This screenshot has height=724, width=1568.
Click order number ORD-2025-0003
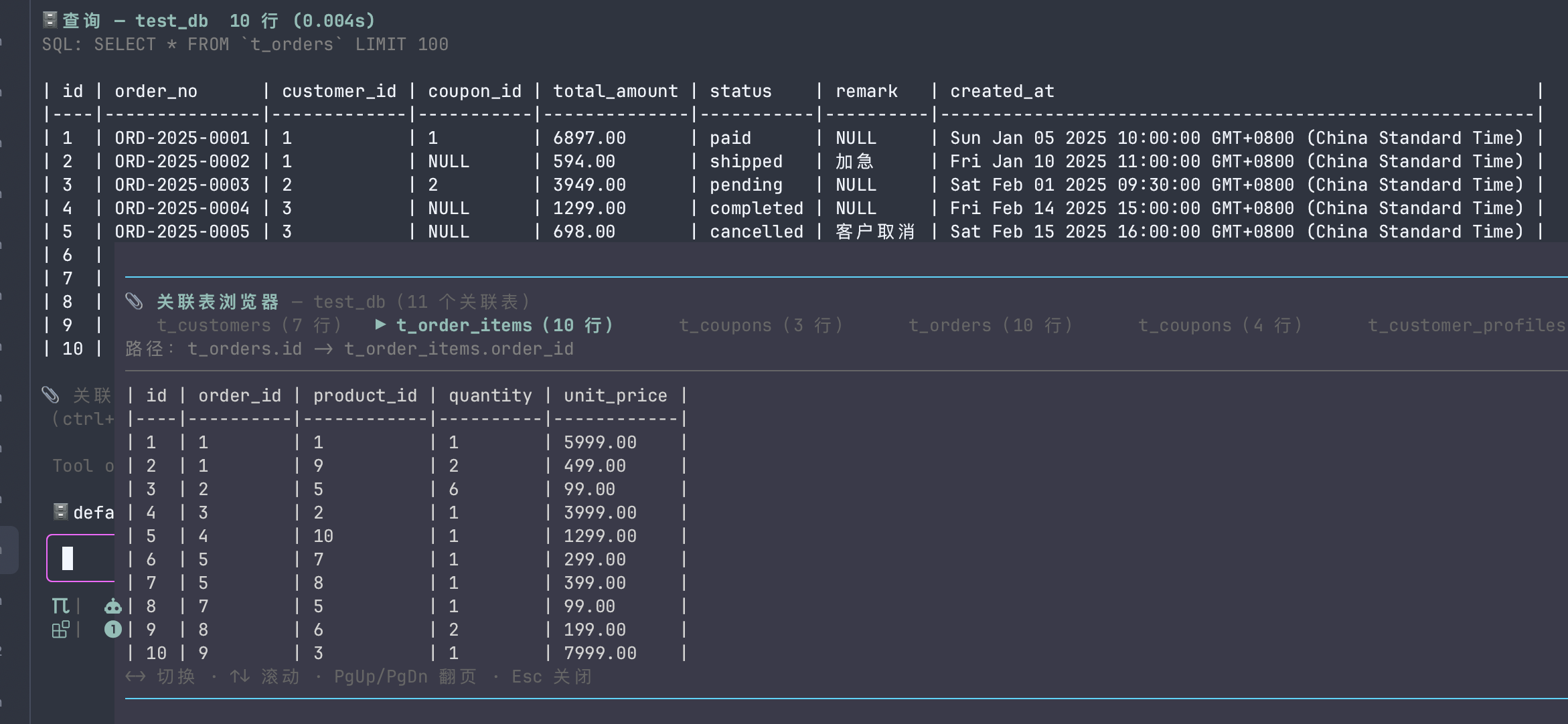[x=182, y=185]
